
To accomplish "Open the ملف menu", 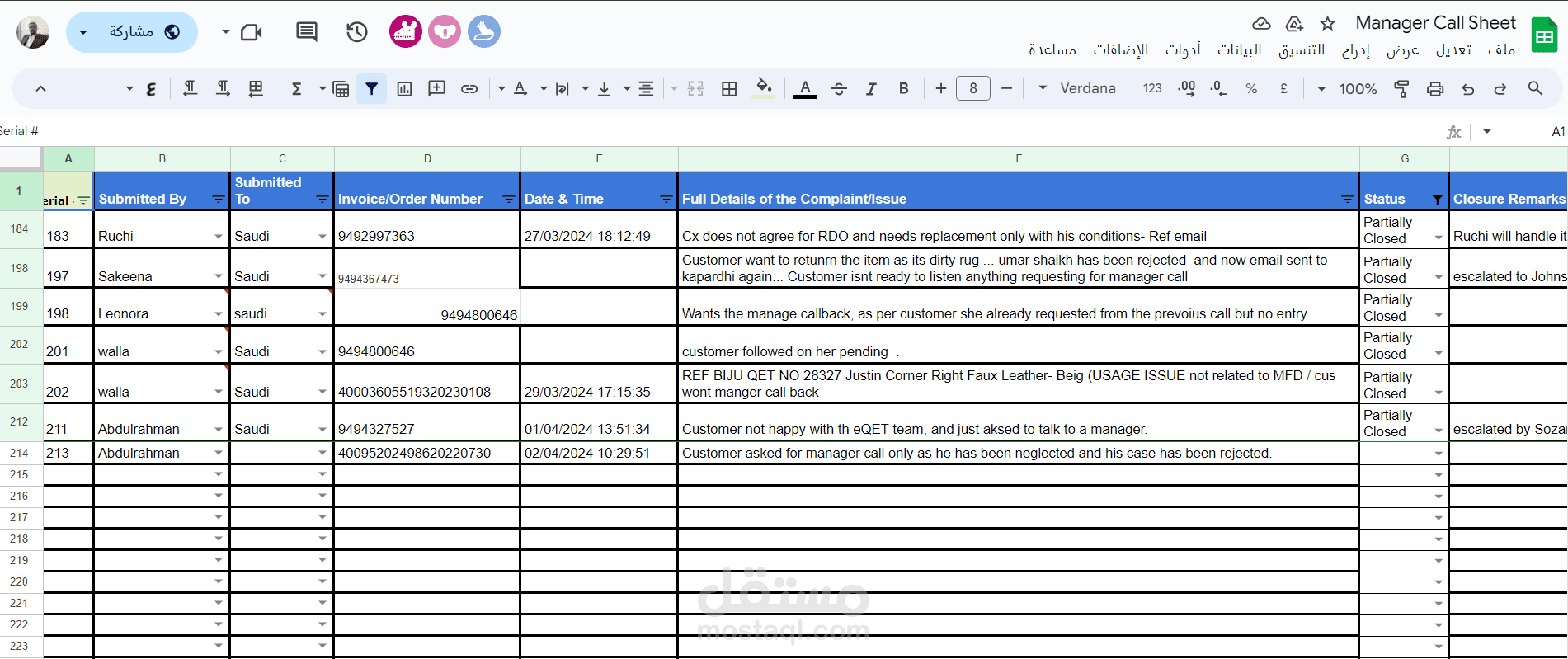I will pyautogui.click(x=1501, y=49).
